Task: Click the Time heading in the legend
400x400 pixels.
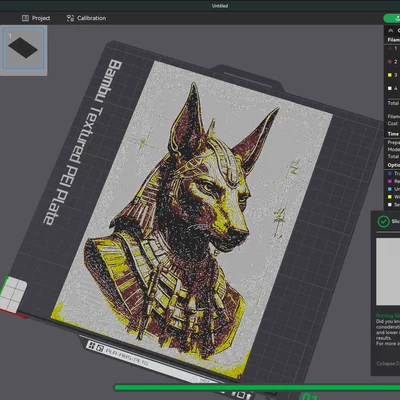Action: (x=393, y=134)
